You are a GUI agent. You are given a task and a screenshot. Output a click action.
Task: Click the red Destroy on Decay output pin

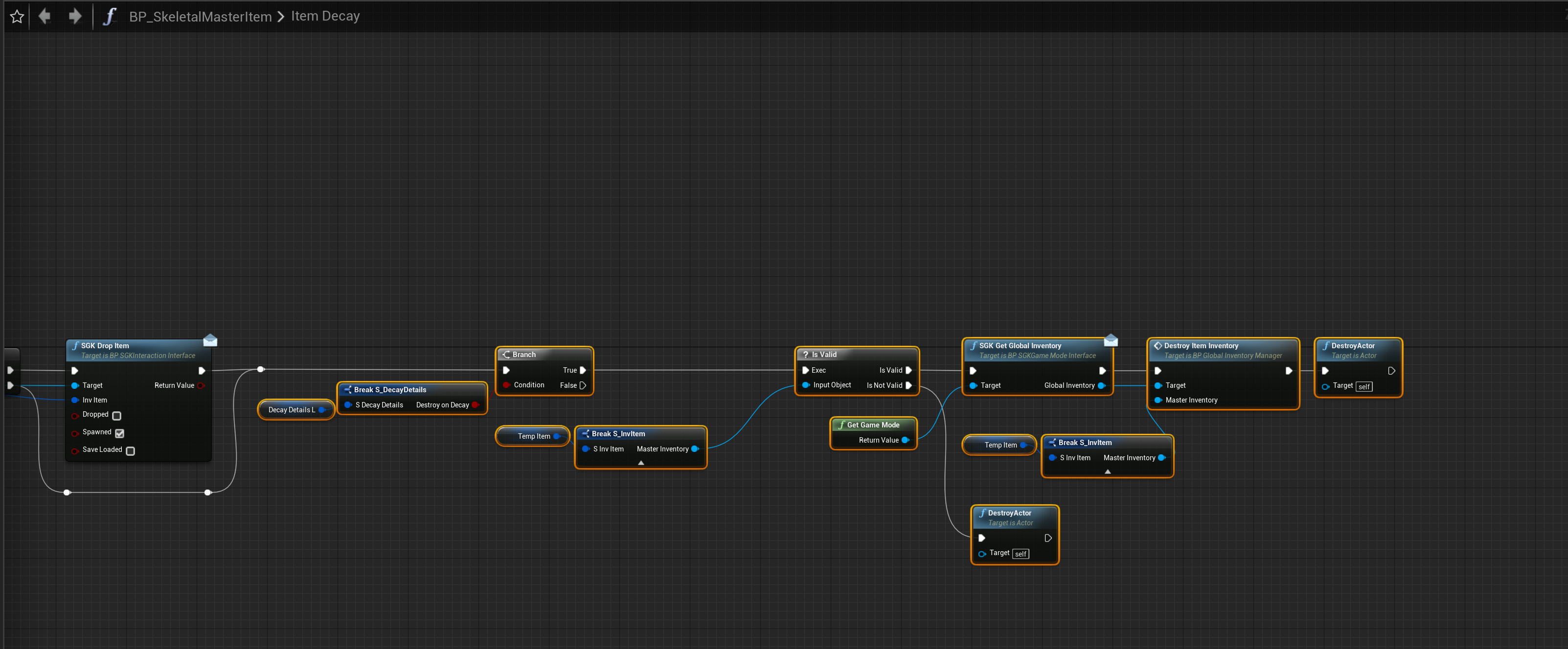(x=475, y=405)
